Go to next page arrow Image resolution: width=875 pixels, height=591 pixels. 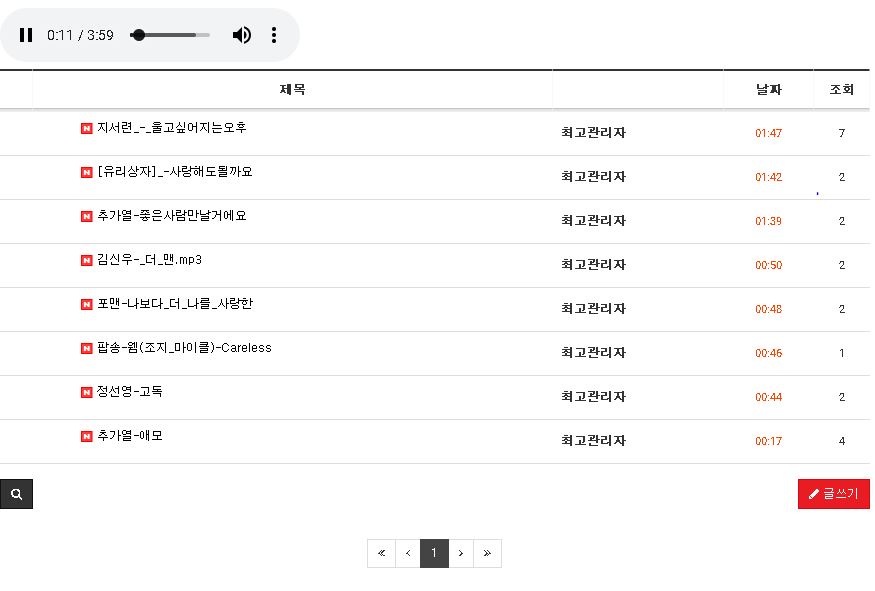pos(461,553)
